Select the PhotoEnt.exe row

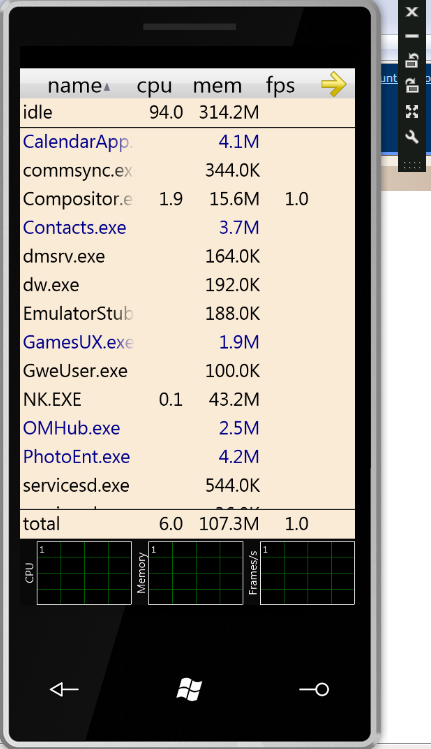[187, 457]
